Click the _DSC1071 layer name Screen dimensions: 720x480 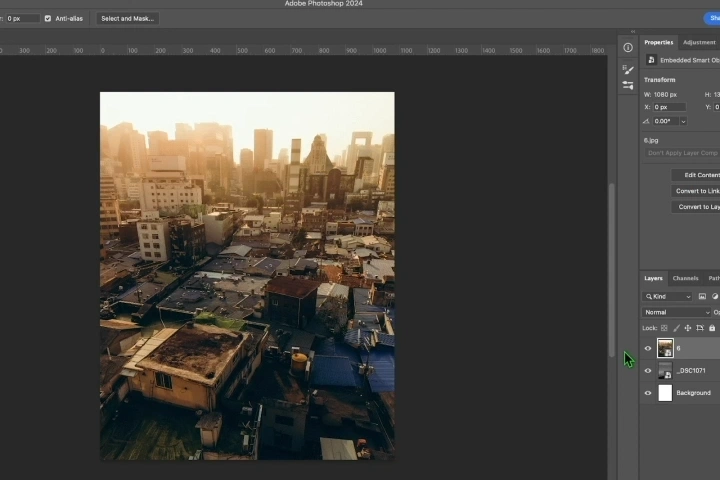(x=691, y=371)
